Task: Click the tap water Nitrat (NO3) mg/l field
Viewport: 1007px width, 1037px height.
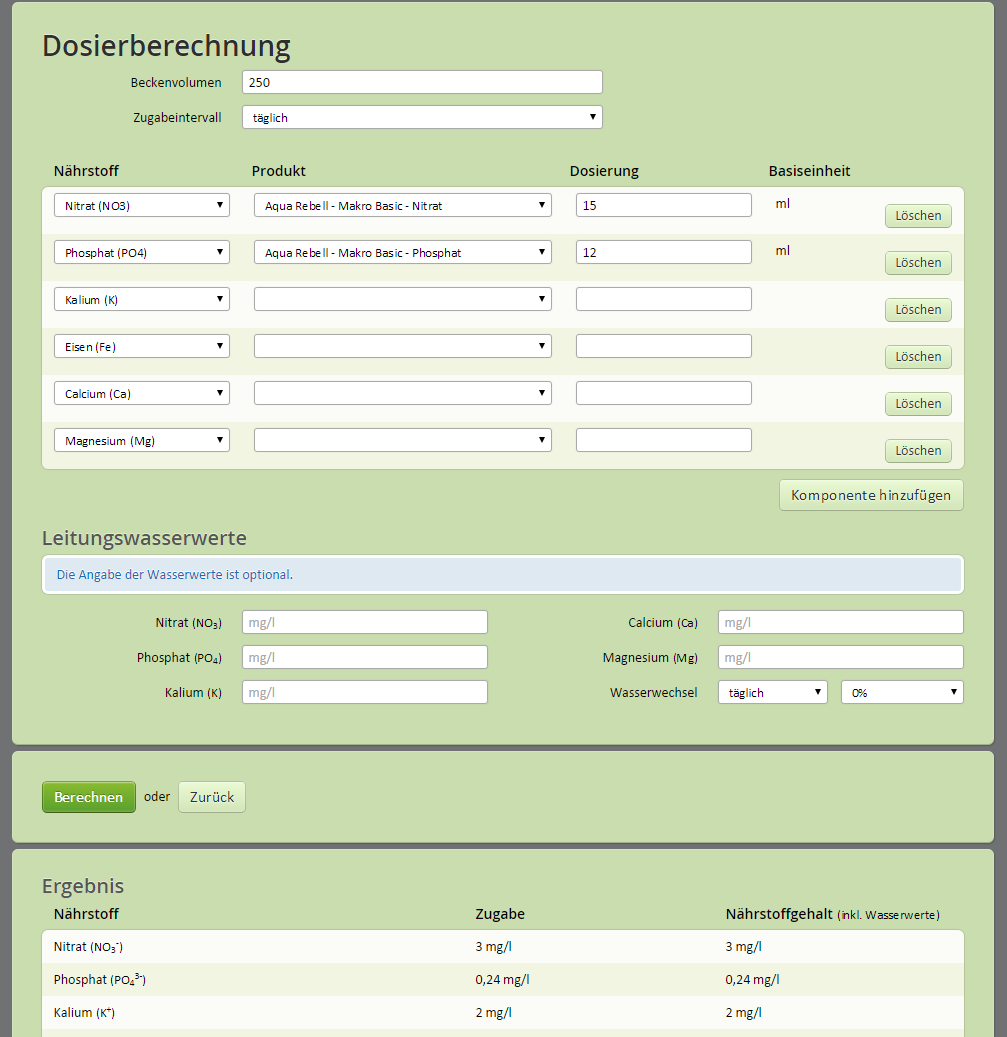Action: point(364,622)
